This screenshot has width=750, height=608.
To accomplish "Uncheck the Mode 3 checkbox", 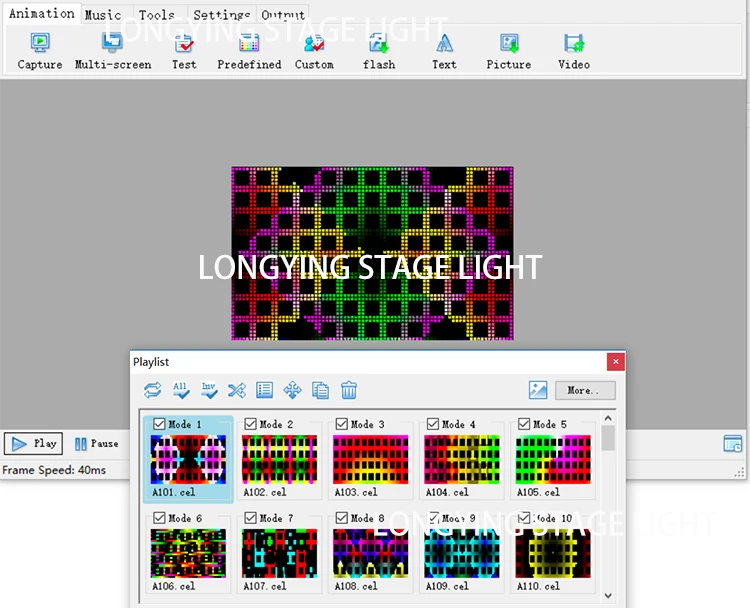I will (342, 424).
